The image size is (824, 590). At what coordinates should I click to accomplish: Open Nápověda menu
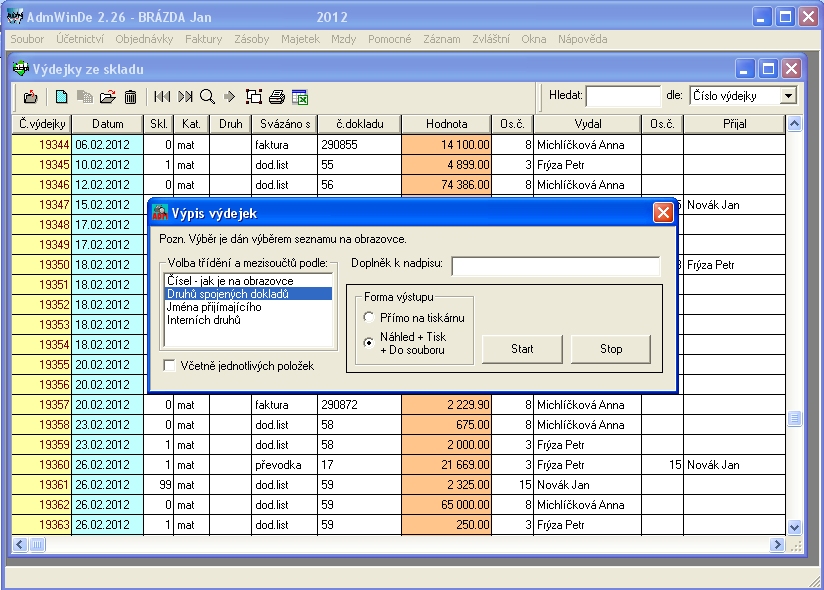pos(582,39)
